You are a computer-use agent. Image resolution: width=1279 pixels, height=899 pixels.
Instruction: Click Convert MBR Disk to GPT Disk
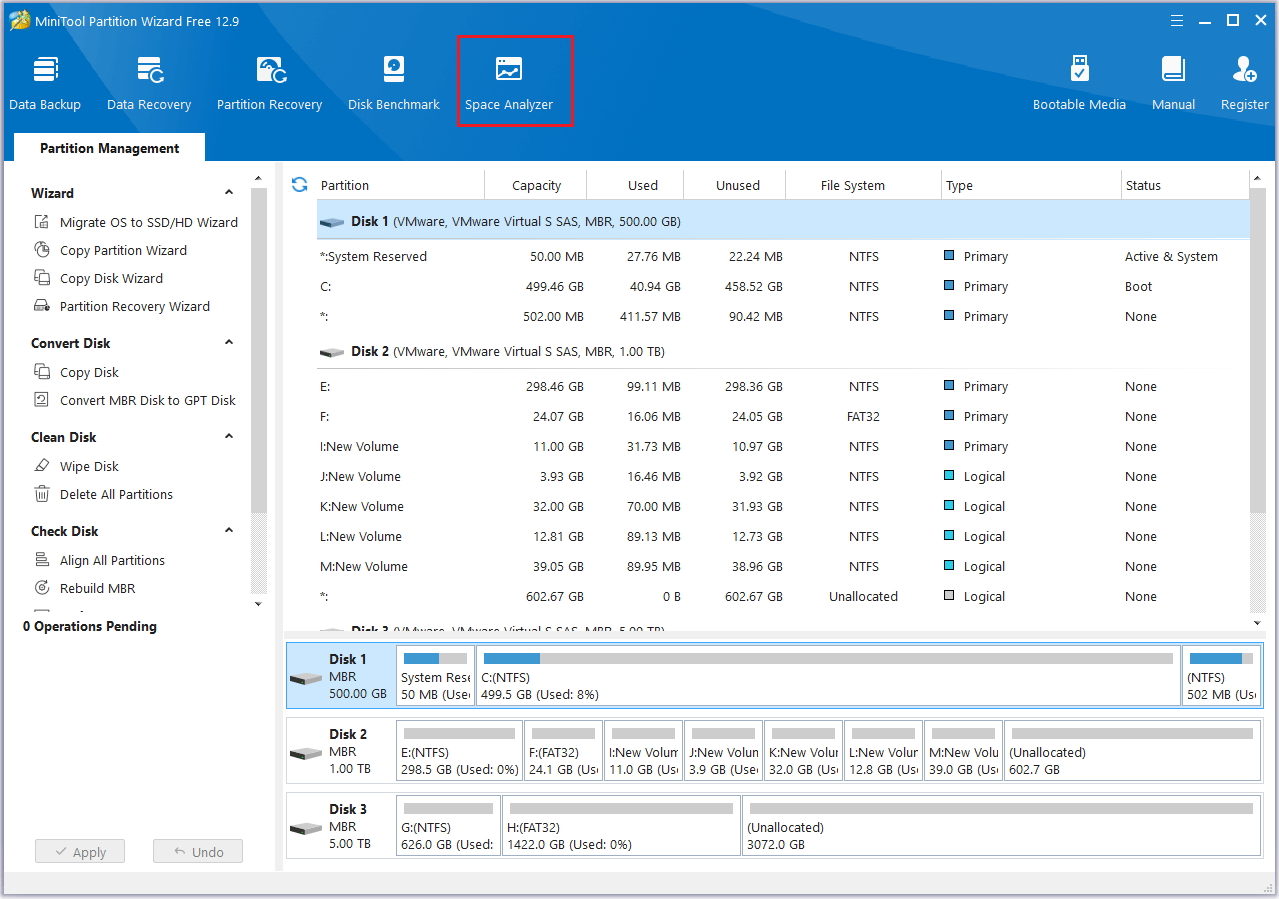[x=147, y=400]
